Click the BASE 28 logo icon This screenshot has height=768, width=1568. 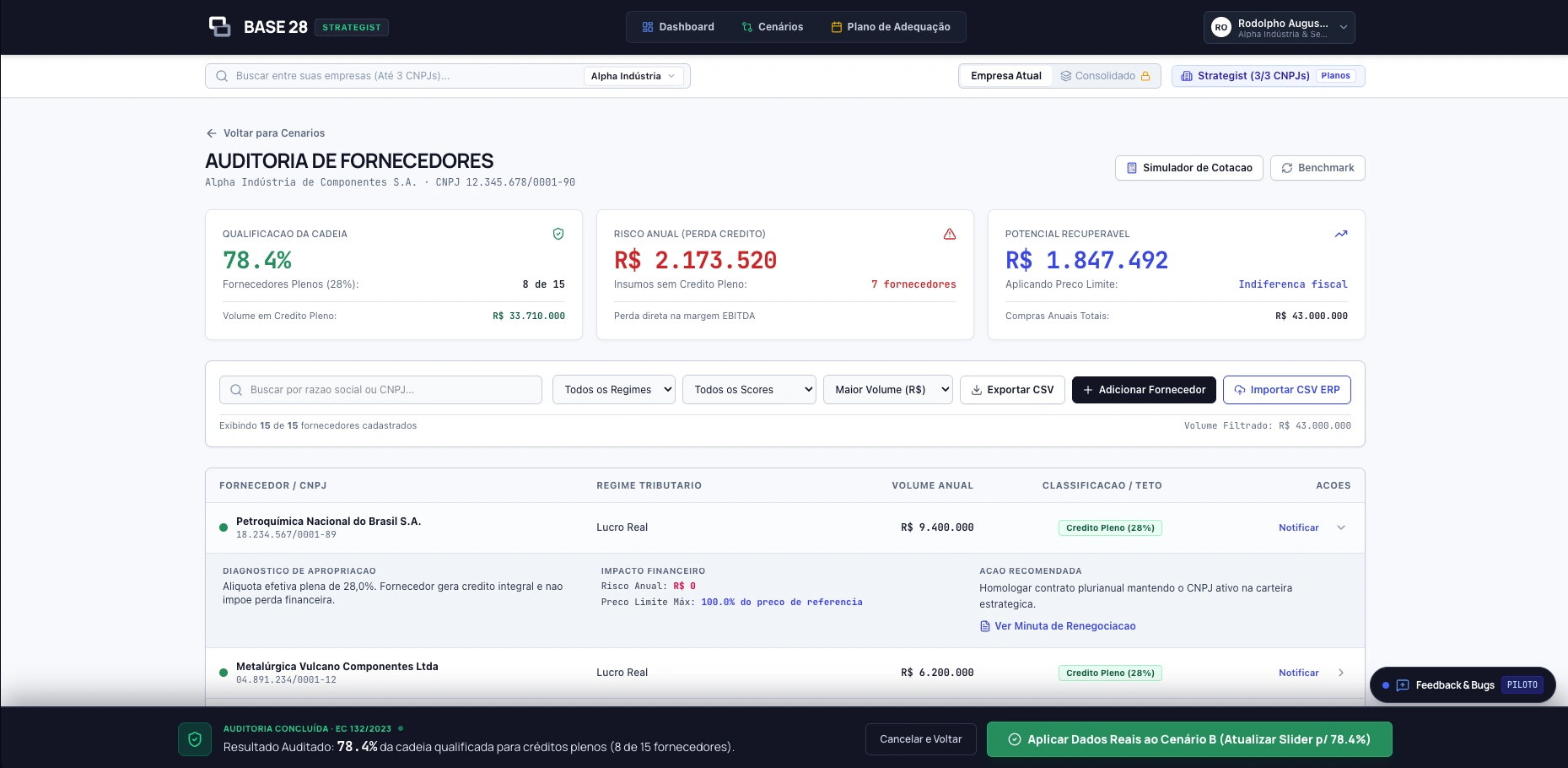click(219, 26)
